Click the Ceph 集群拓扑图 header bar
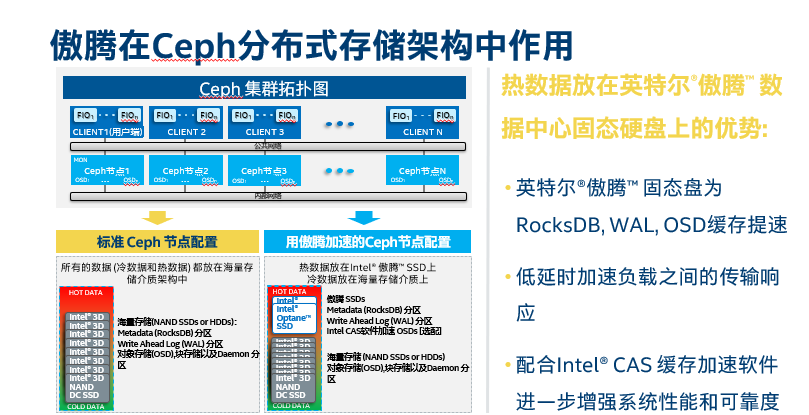Image resolution: width=809 pixels, height=415 pixels. coord(264,88)
